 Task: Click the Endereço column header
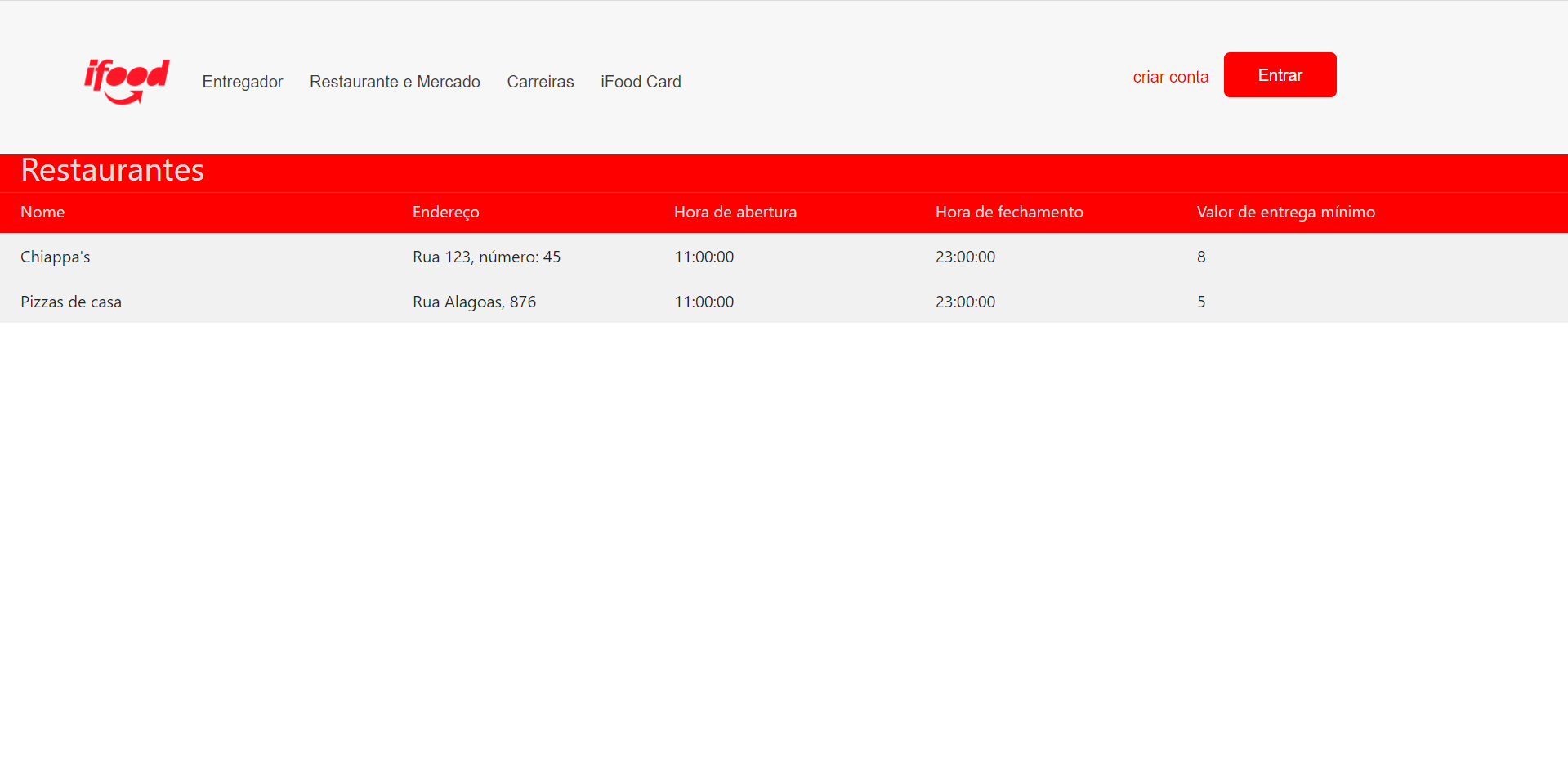click(x=445, y=212)
